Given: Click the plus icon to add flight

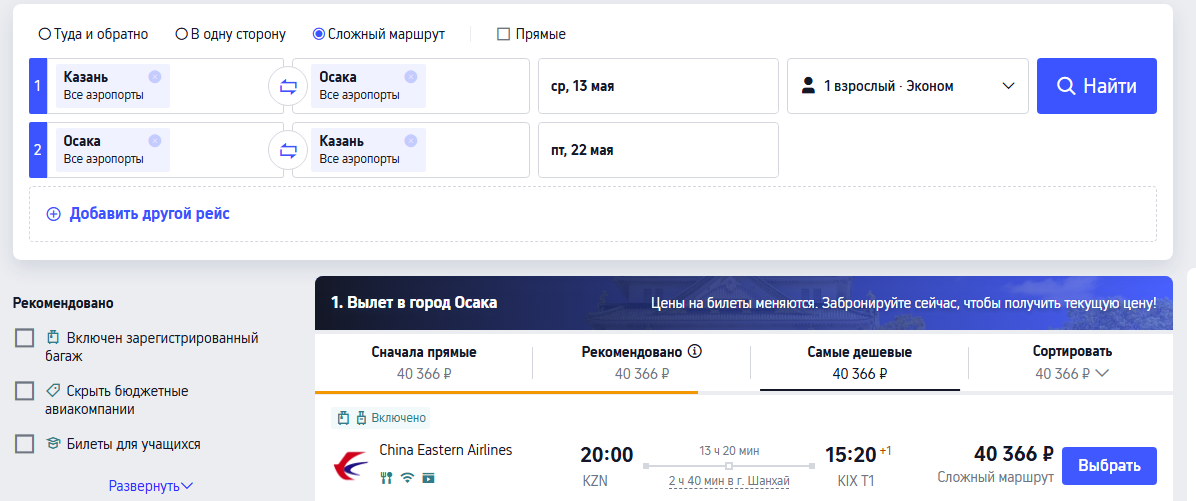Looking at the screenshot, I should pyautogui.click(x=54, y=213).
